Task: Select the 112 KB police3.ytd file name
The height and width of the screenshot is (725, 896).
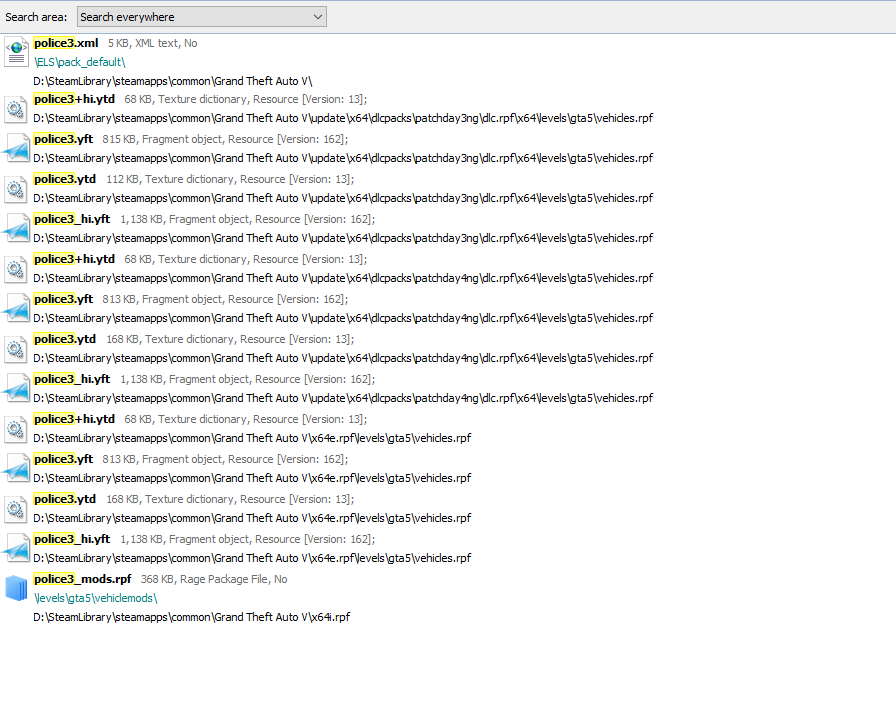Action: pyautogui.click(x=65, y=179)
